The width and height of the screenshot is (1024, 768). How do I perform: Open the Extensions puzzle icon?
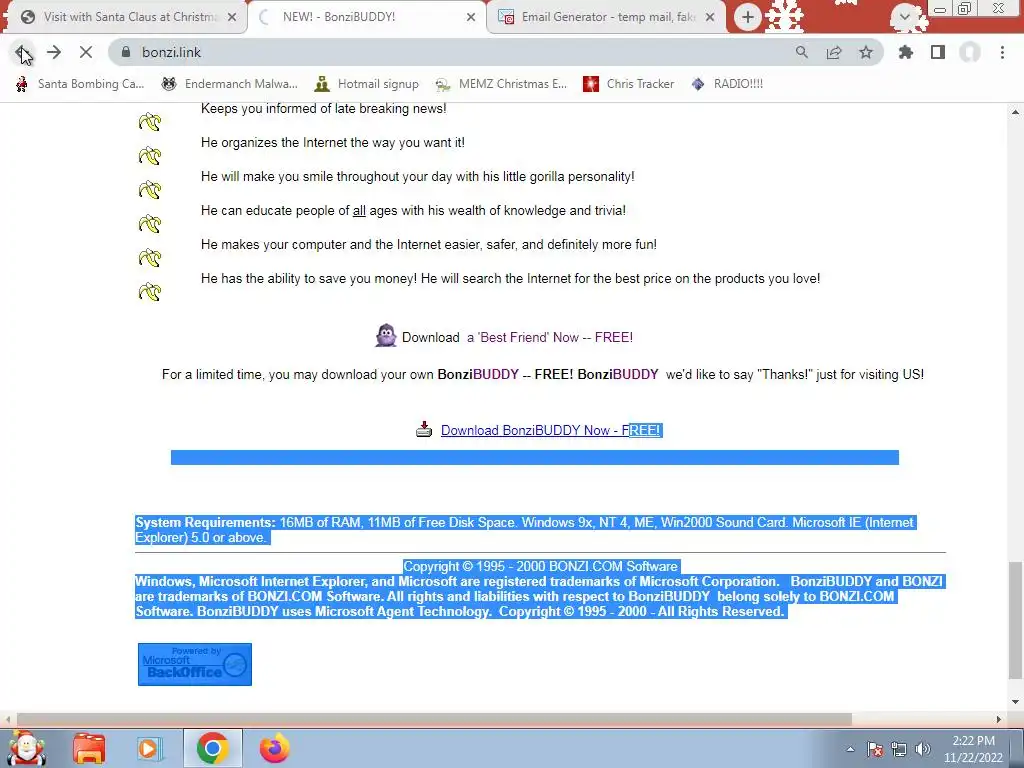(906, 52)
